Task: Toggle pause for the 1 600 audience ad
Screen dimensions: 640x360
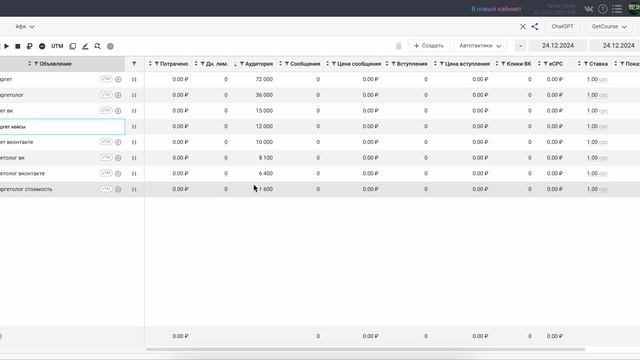Action: [134, 189]
